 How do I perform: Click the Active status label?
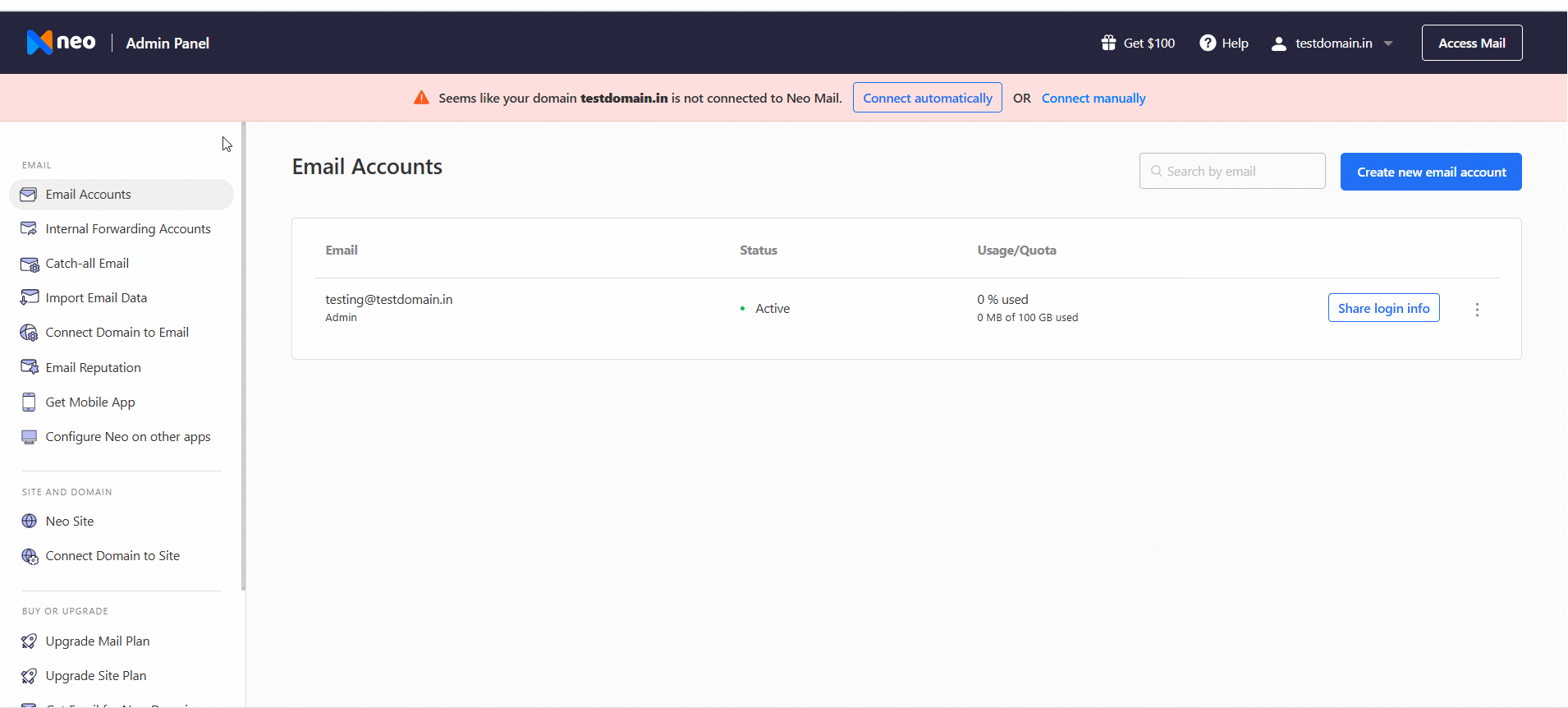(x=773, y=309)
